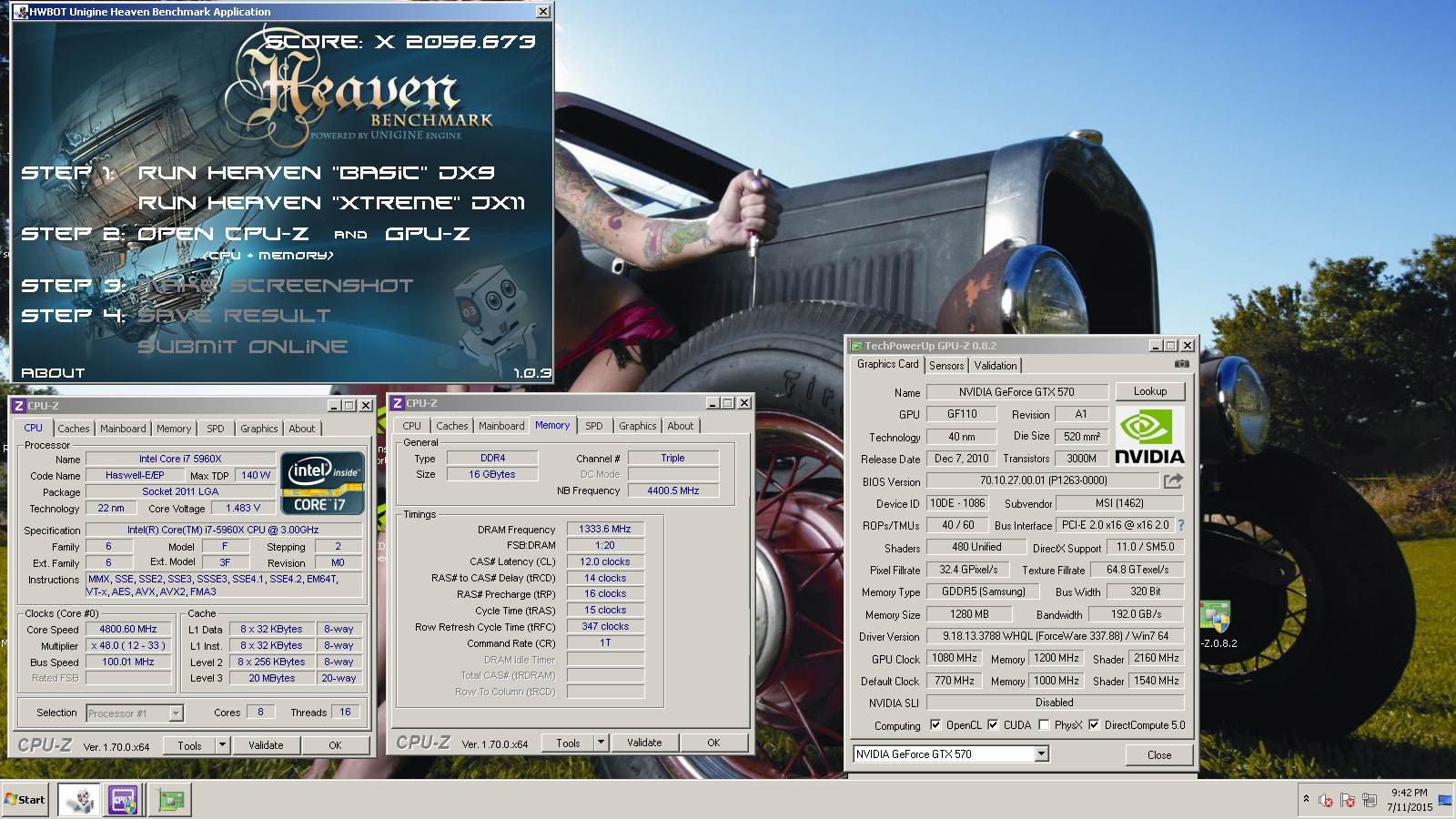Viewport: 1456px width, 819px height.
Task: Click the BIOS Version field in GPU-Z
Action: pyautogui.click(x=1043, y=480)
